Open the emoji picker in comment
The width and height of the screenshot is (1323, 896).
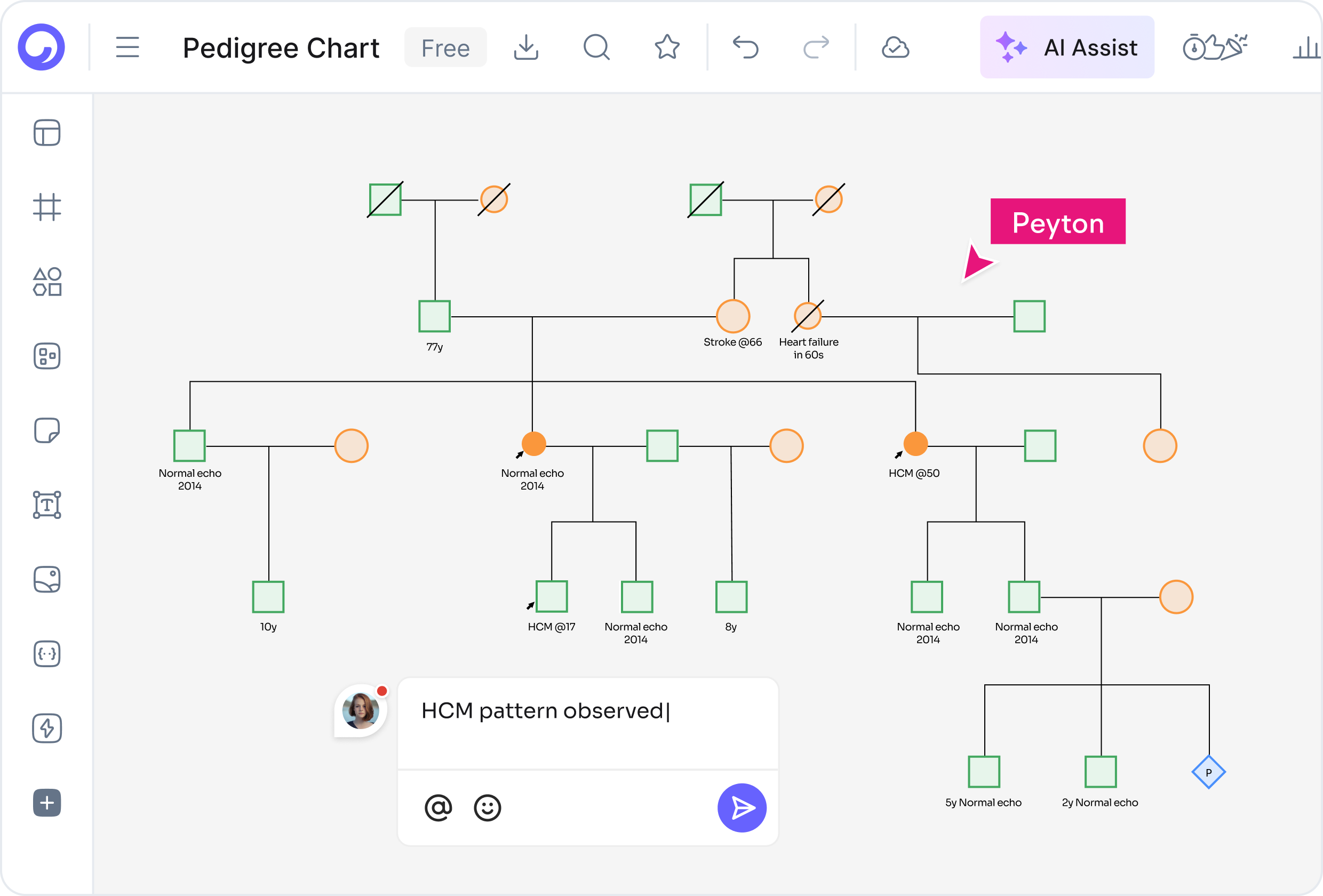pyautogui.click(x=487, y=807)
